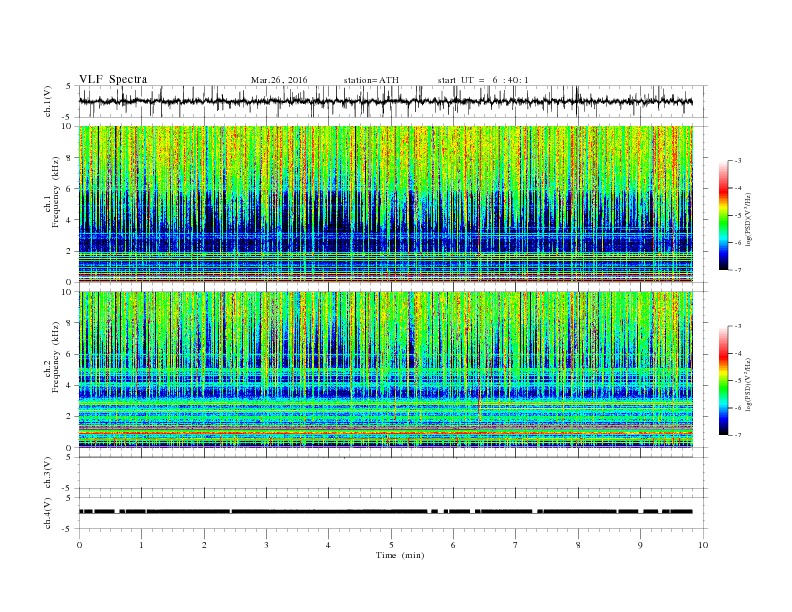Click time axis tick label "0"
The width and height of the screenshot is (792, 612).
coord(79,545)
